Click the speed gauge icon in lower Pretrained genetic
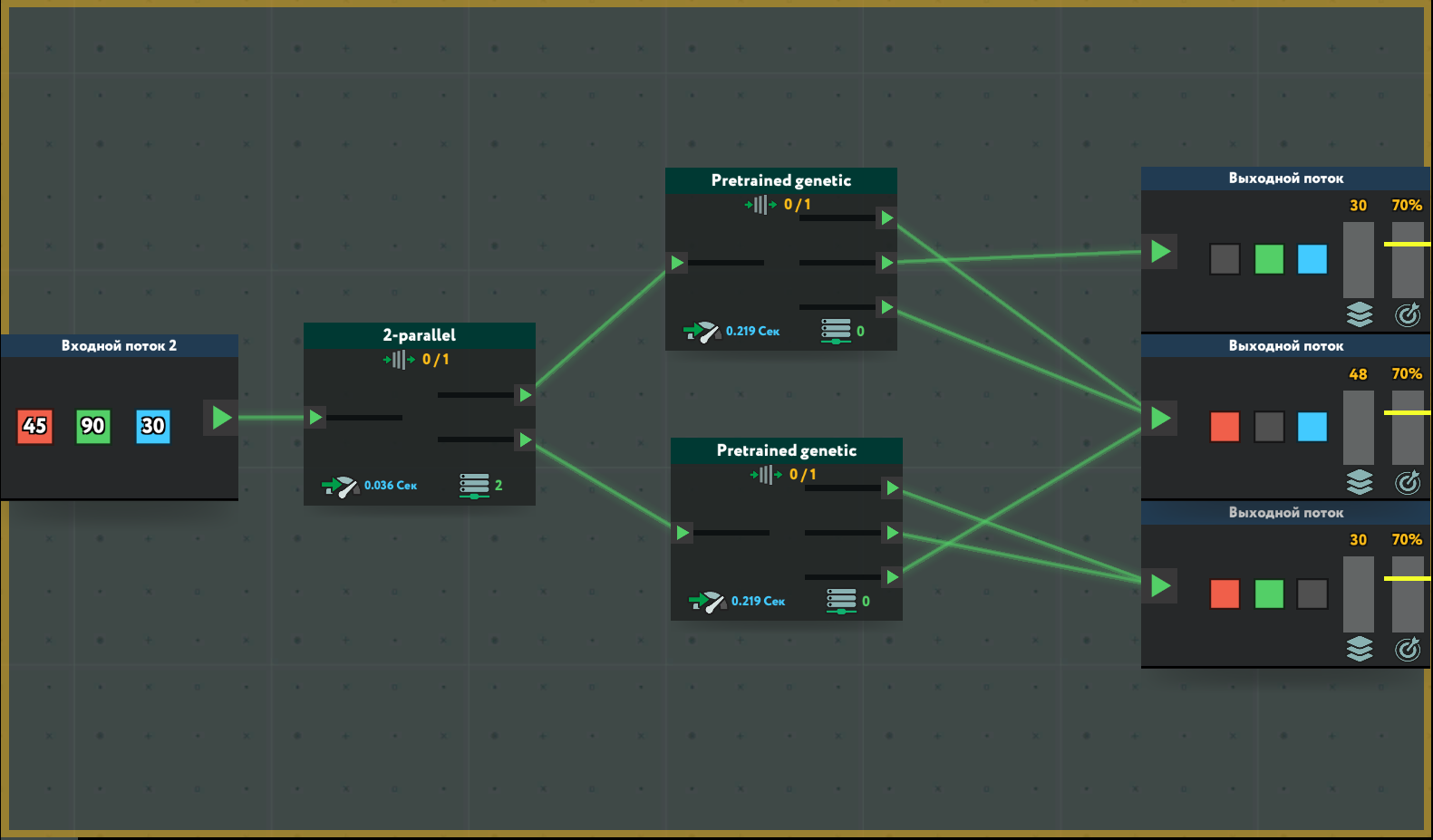The image size is (1433, 840). coord(708,602)
